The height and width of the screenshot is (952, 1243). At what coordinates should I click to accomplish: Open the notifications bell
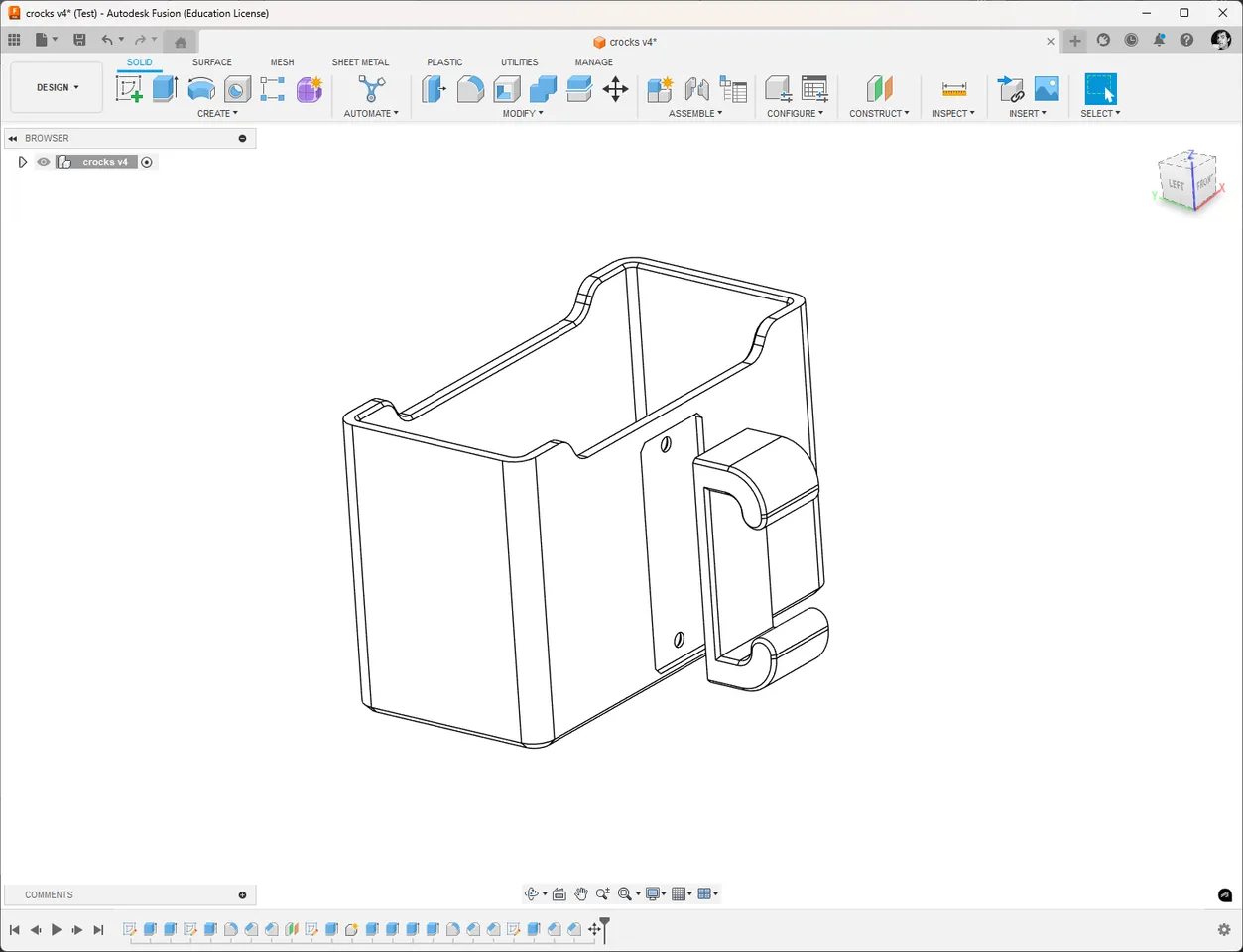(1159, 40)
